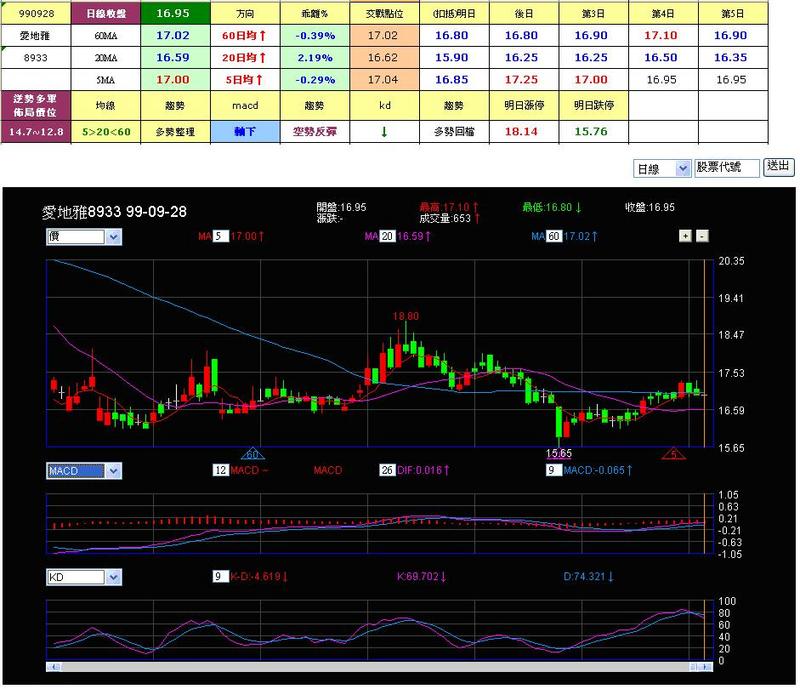Viewport: 800px width, 689px height.
Task: Expand the 價 price chart type dropdown
Action: tap(84, 237)
